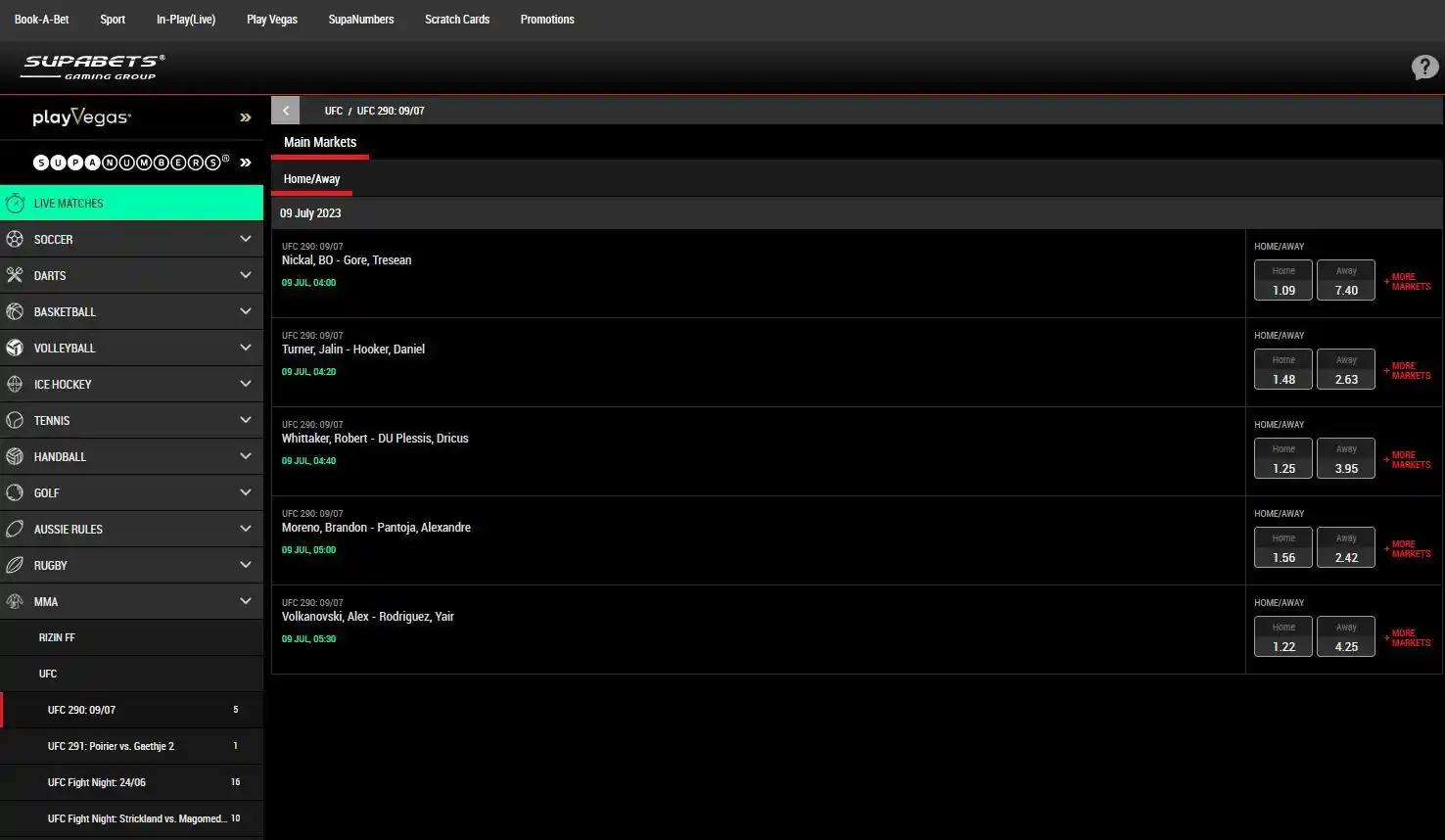Open More Markets for Moreno vs Pantoja
Screen dimensions: 1445x840
pos(1408,549)
